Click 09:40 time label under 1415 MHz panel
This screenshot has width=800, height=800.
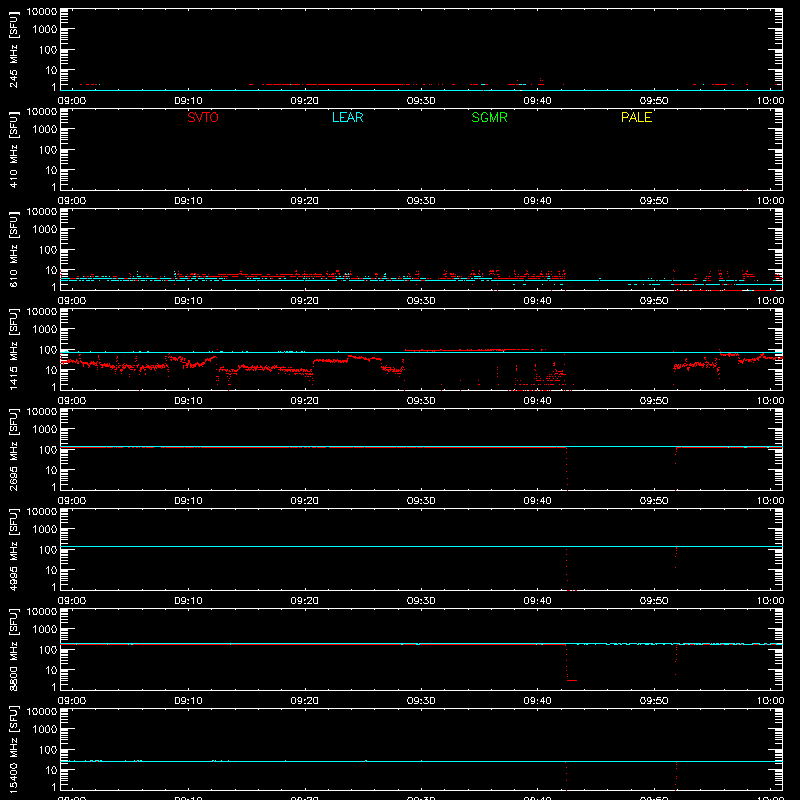537,401
